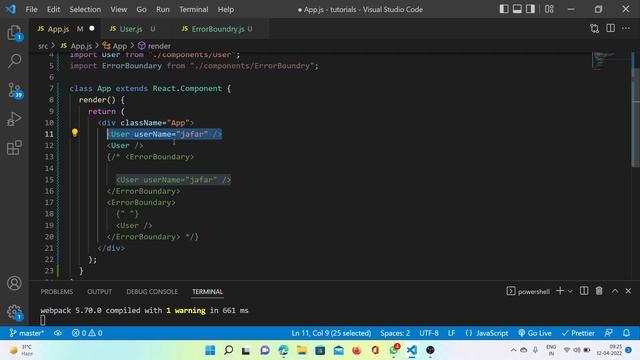Open the Manage gear icon
640x360 pixels.
pyautogui.click(x=14, y=312)
